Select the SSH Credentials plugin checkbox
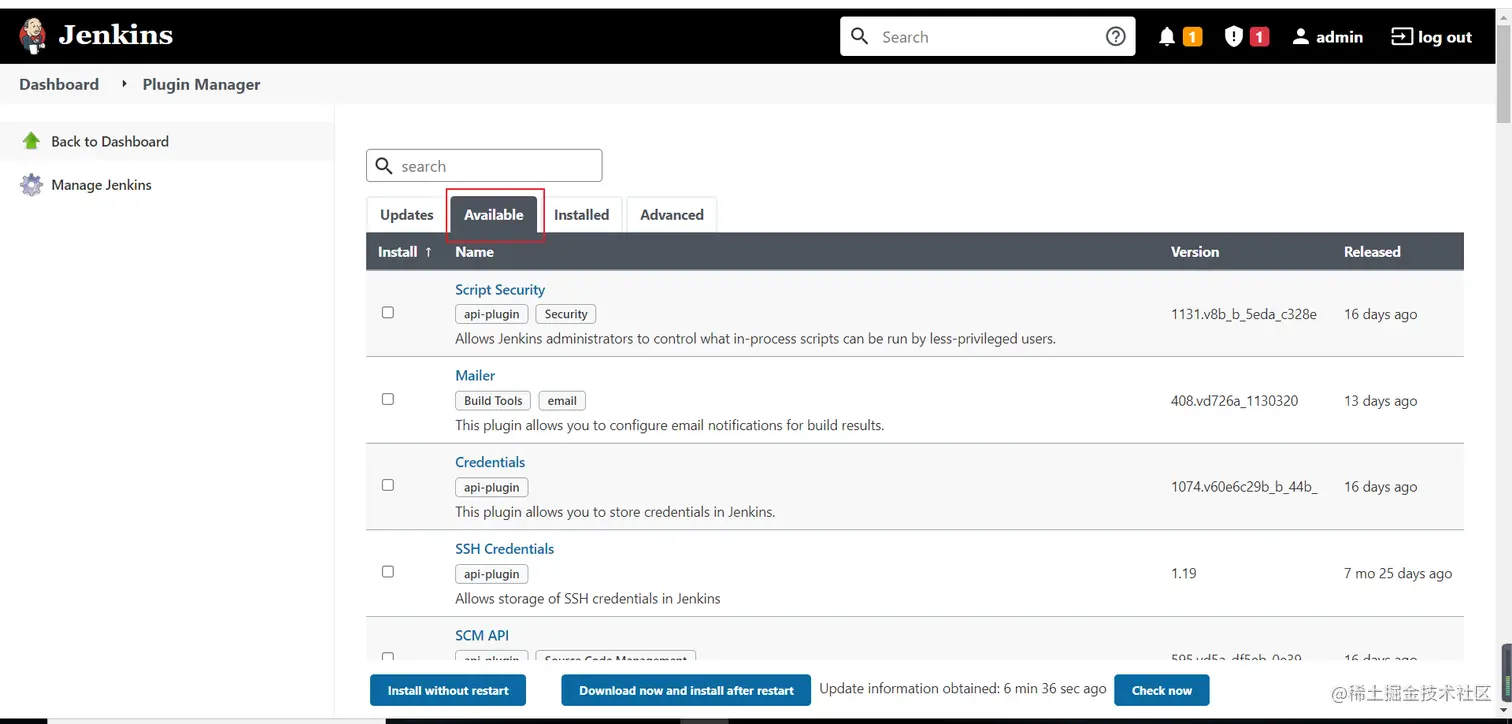This screenshot has width=1512, height=724. (388, 572)
